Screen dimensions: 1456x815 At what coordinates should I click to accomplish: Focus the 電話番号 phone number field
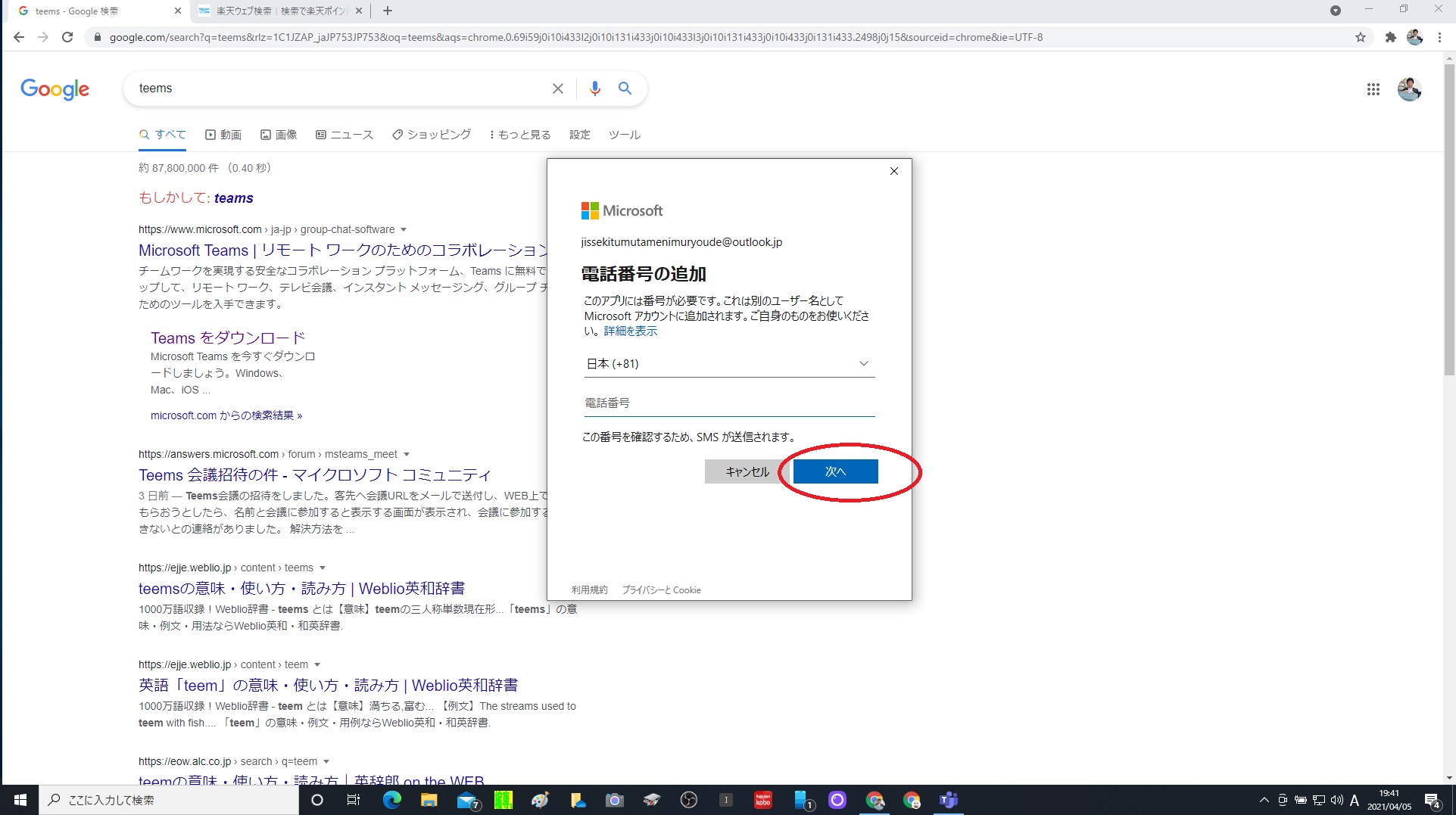point(729,403)
